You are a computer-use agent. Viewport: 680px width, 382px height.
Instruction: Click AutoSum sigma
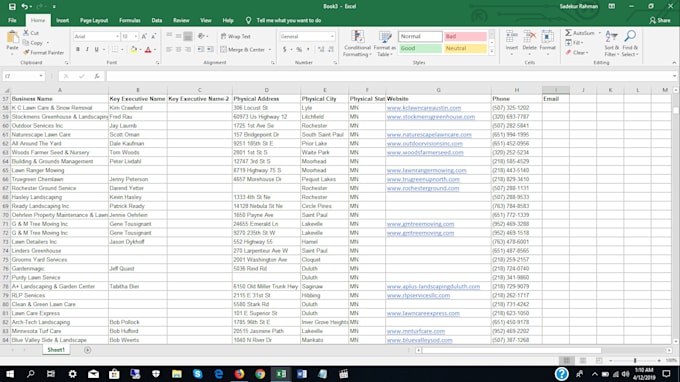pyautogui.click(x=580, y=33)
